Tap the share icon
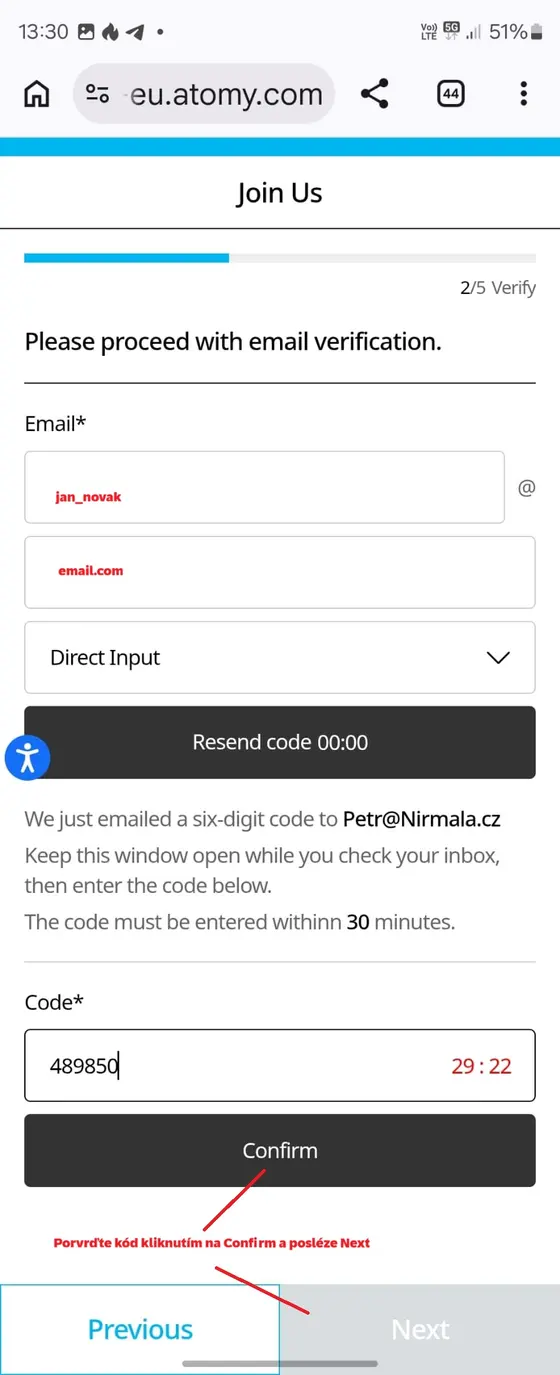Image resolution: width=560 pixels, height=1375 pixels. coord(374,94)
